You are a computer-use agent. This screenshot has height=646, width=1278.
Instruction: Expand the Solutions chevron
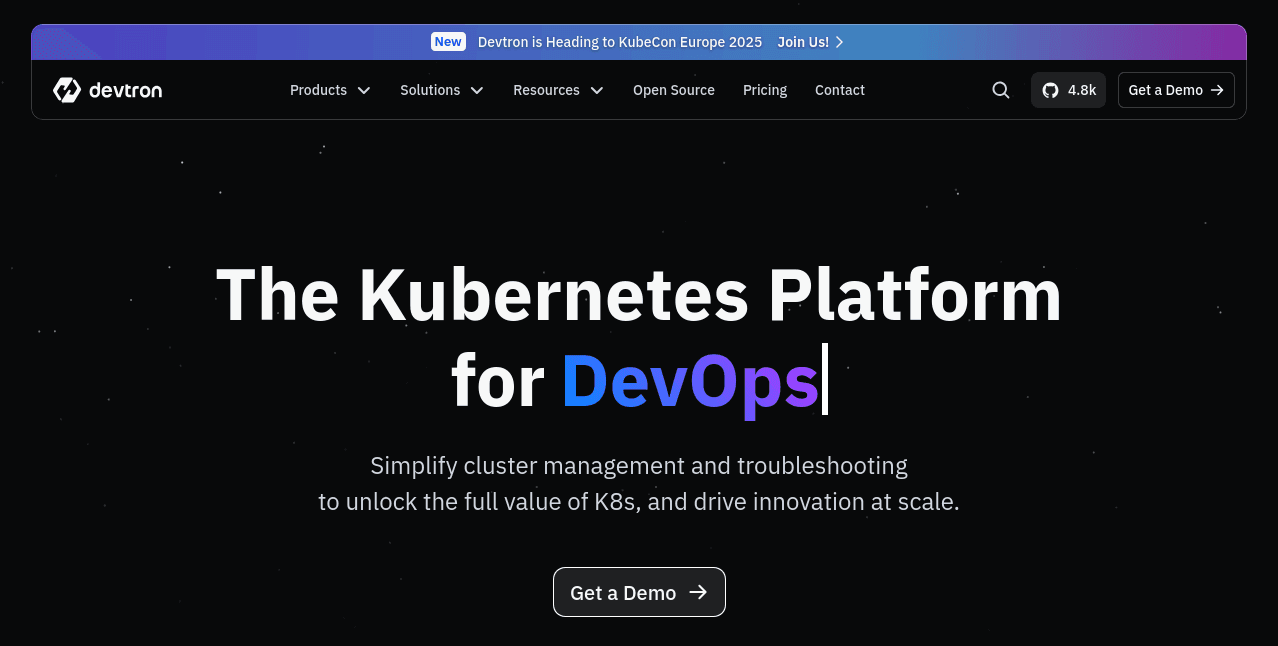477,90
